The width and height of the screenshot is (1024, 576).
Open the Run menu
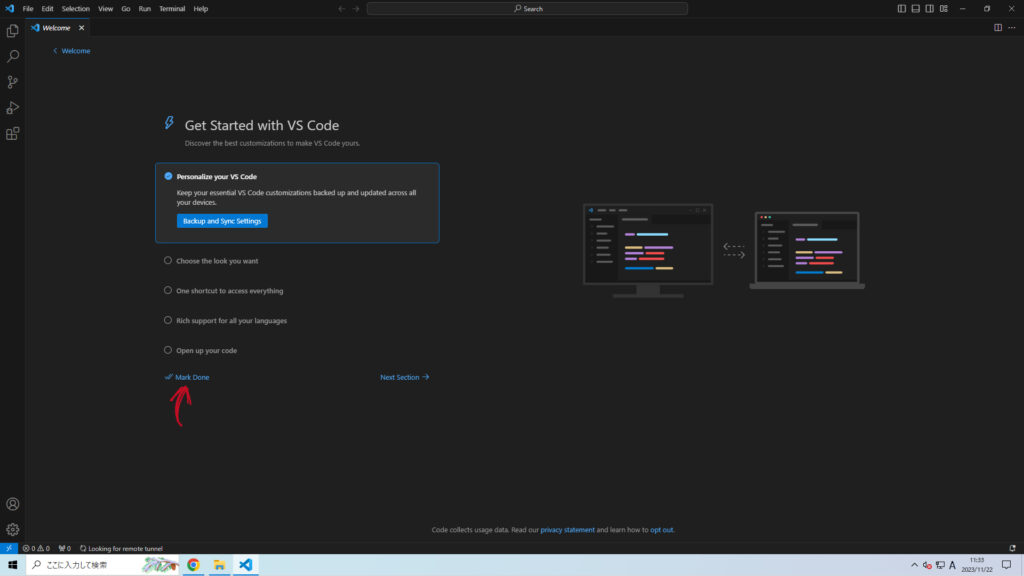(144, 8)
